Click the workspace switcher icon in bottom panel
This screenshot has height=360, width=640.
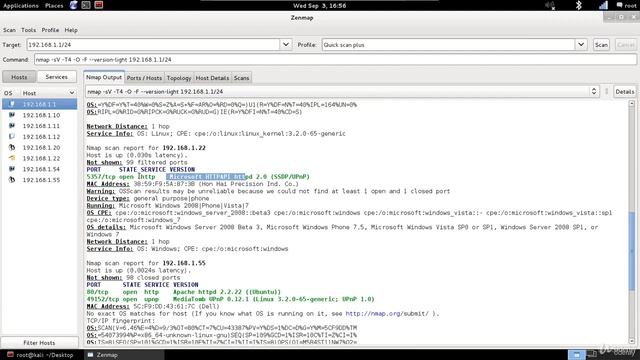[576, 355]
